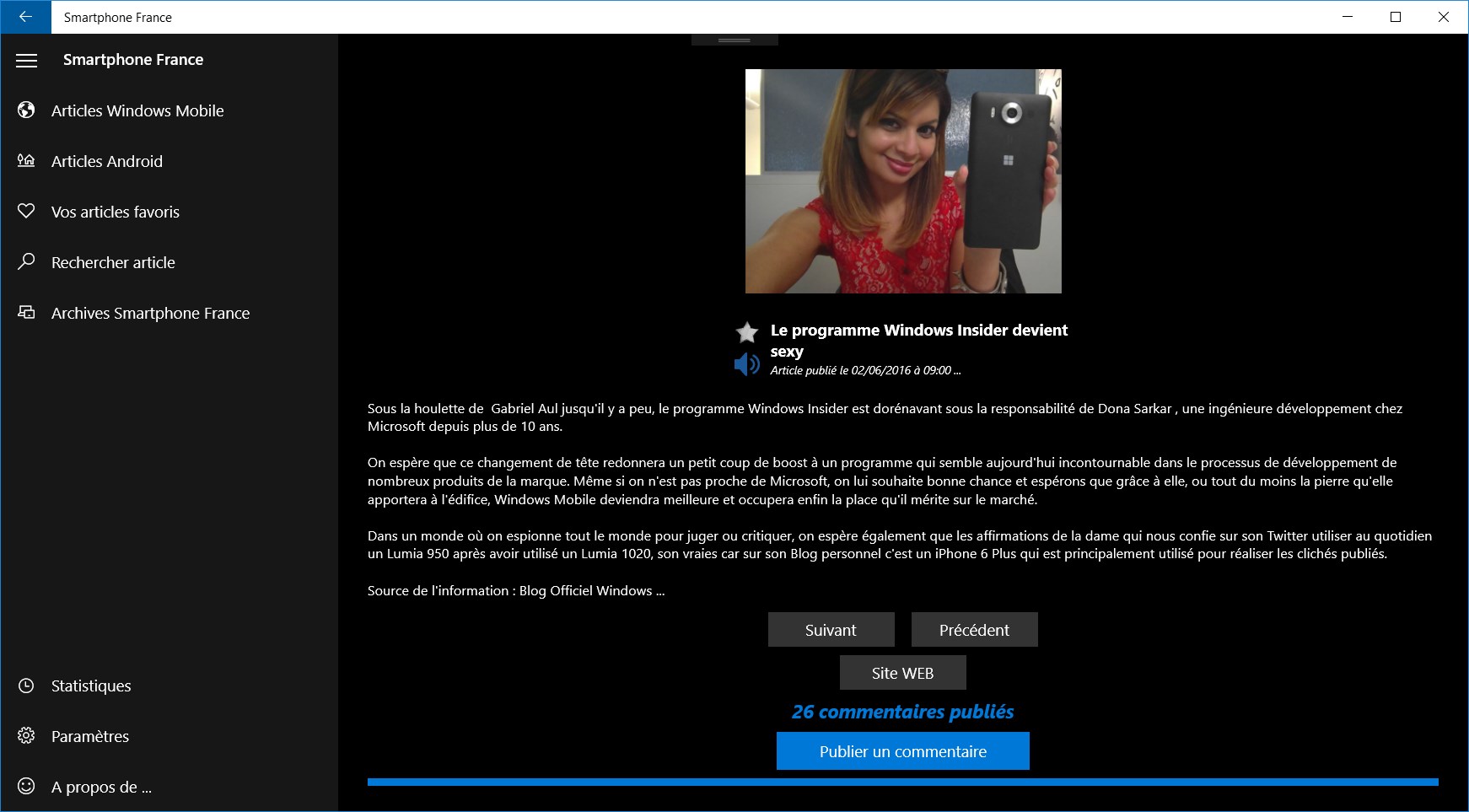Click the speaker icon to read article aloud
The height and width of the screenshot is (812, 1469).
point(747,364)
